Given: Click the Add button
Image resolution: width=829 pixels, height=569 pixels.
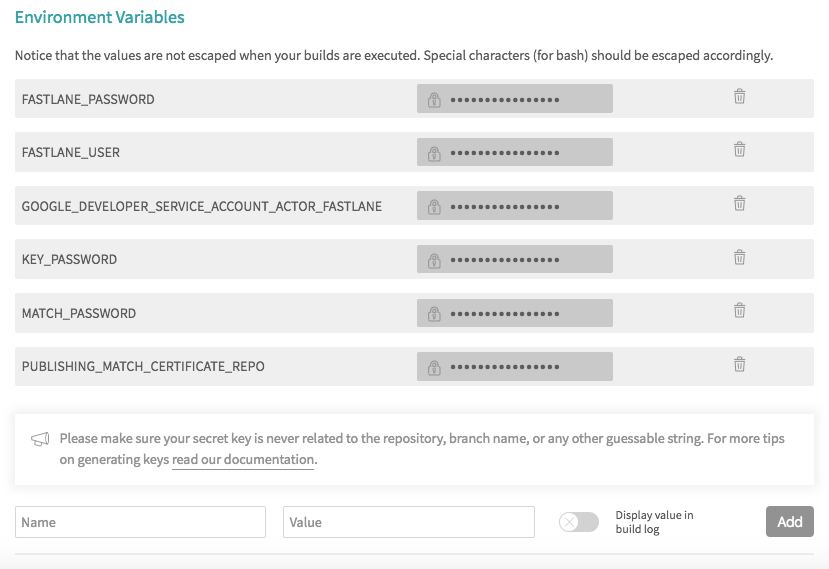Looking at the screenshot, I should click(x=789, y=522).
